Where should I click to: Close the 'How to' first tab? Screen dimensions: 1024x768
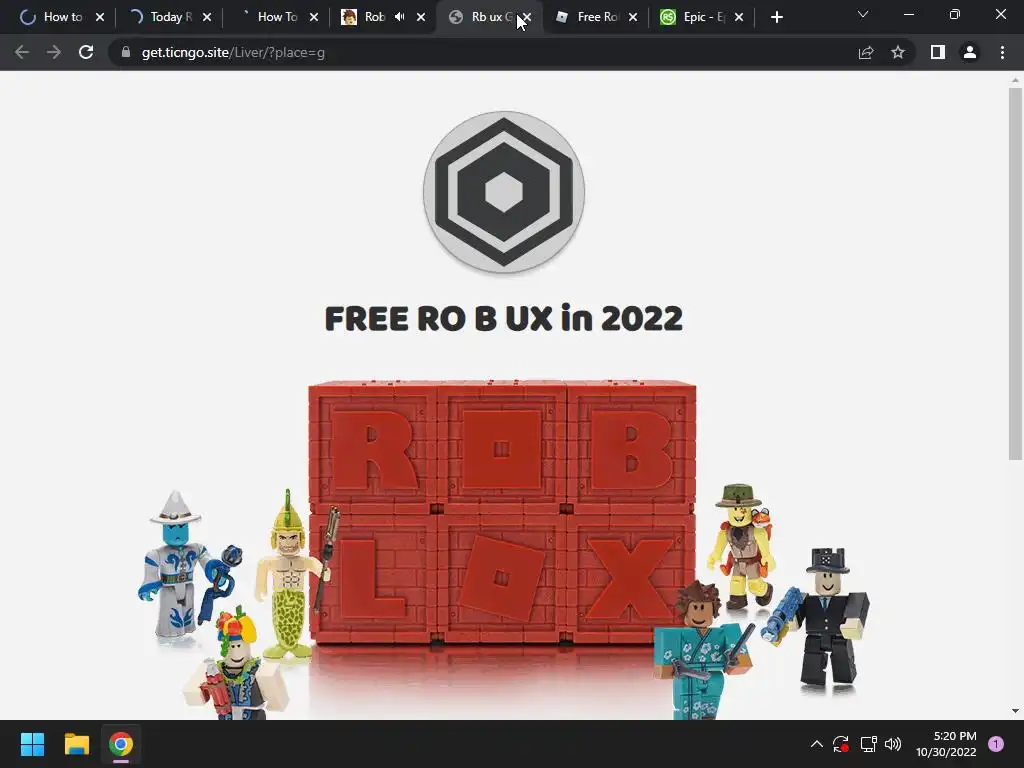click(x=100, y=17)
